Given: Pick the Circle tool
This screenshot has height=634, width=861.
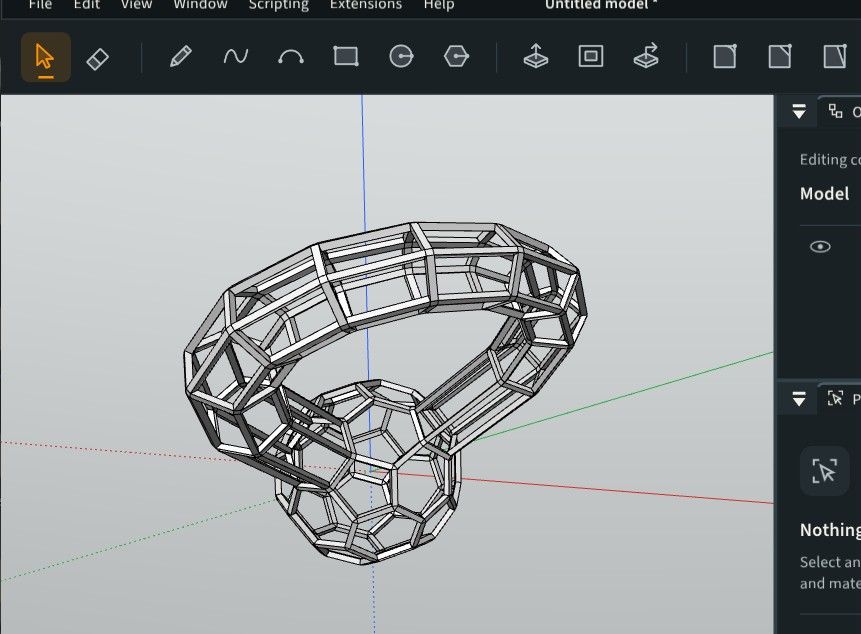Looking at the screenshot, I should 401,57.
